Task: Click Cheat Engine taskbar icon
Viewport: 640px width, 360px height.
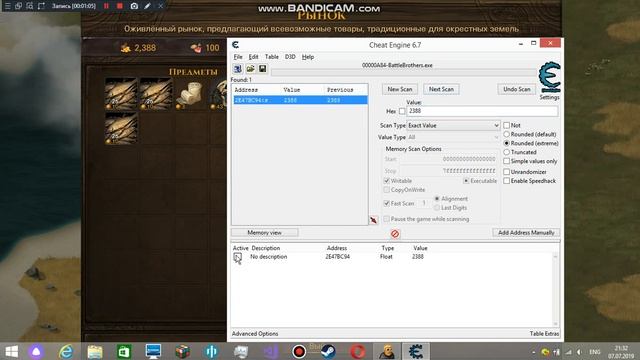Action: (x=416, y=351)
